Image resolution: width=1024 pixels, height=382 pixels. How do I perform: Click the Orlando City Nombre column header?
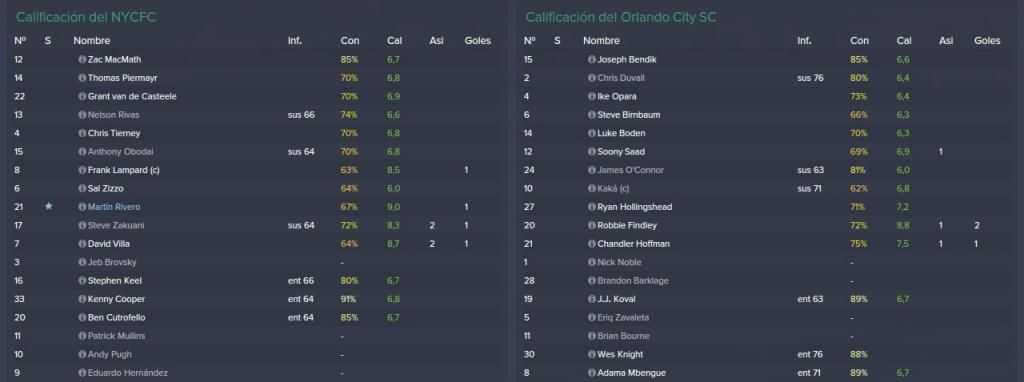click(601, 40)
